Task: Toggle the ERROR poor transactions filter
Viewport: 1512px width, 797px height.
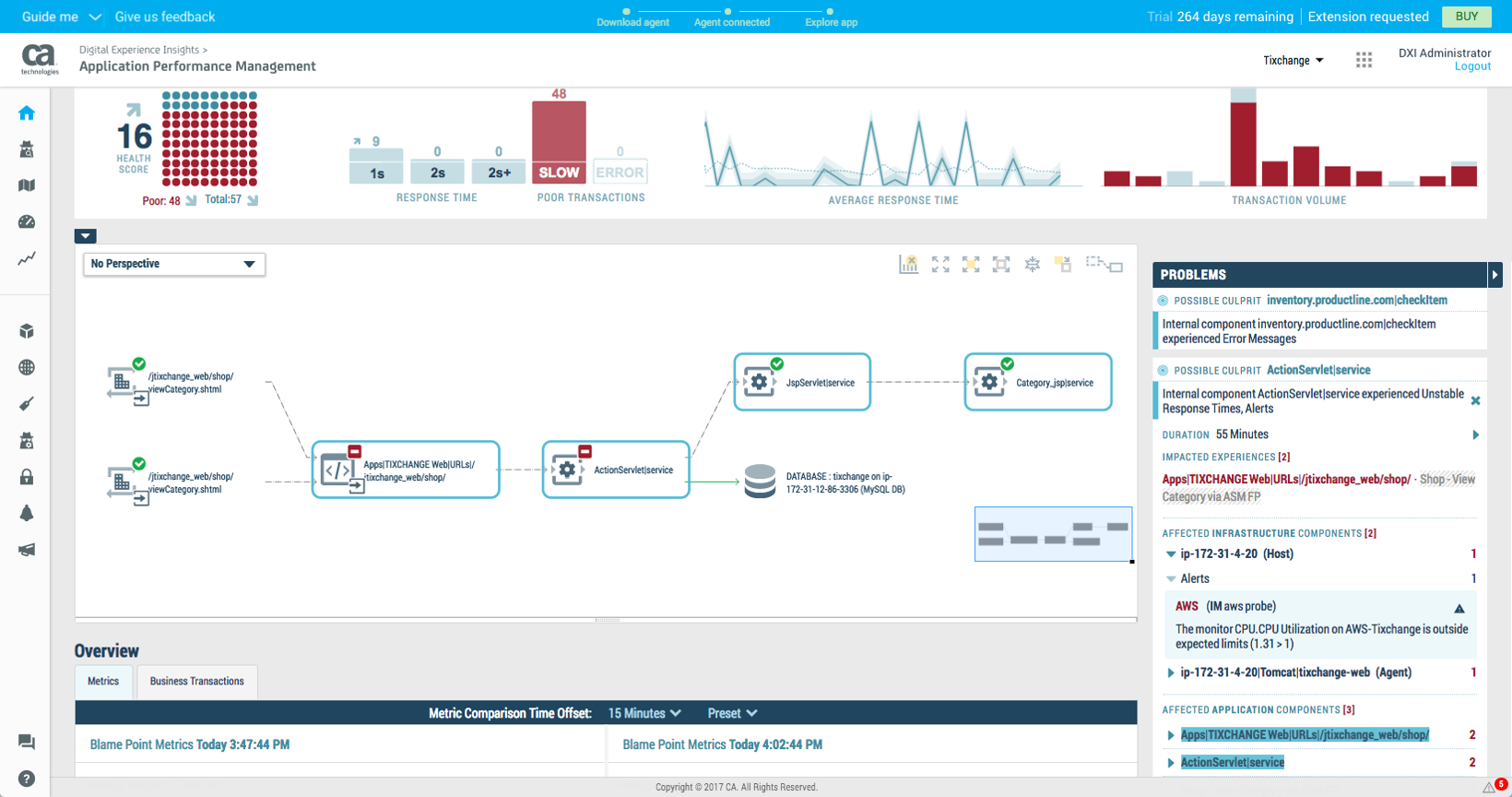Action: click(x=620, y=172)
